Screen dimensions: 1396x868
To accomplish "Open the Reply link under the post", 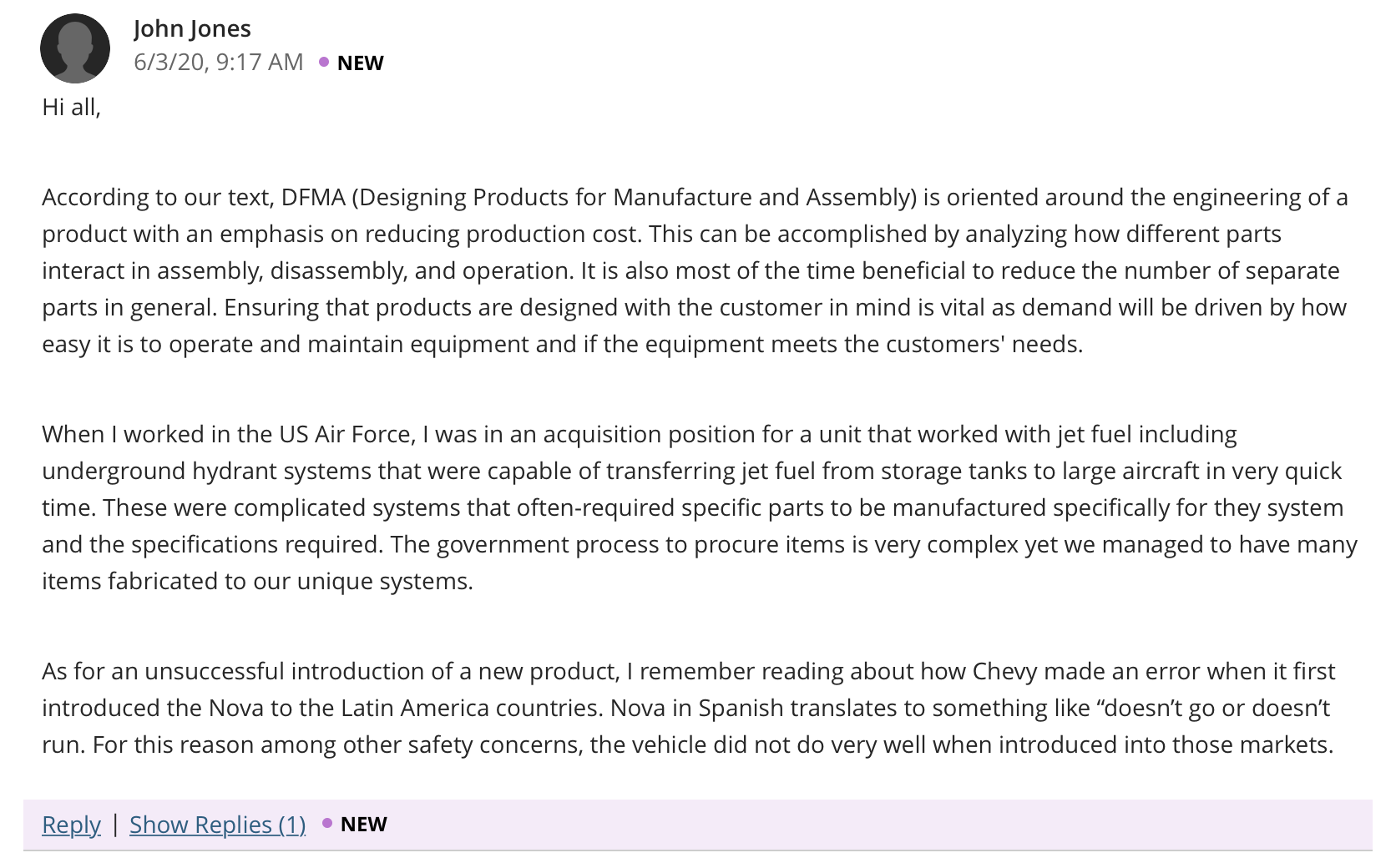I will 71,825.
